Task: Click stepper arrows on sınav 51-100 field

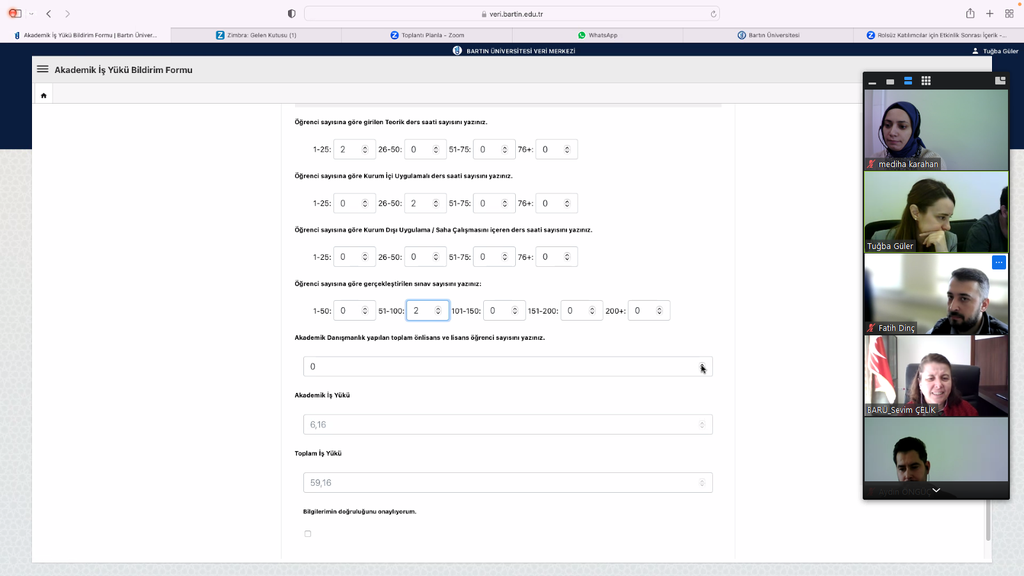Action: [438, 311]
